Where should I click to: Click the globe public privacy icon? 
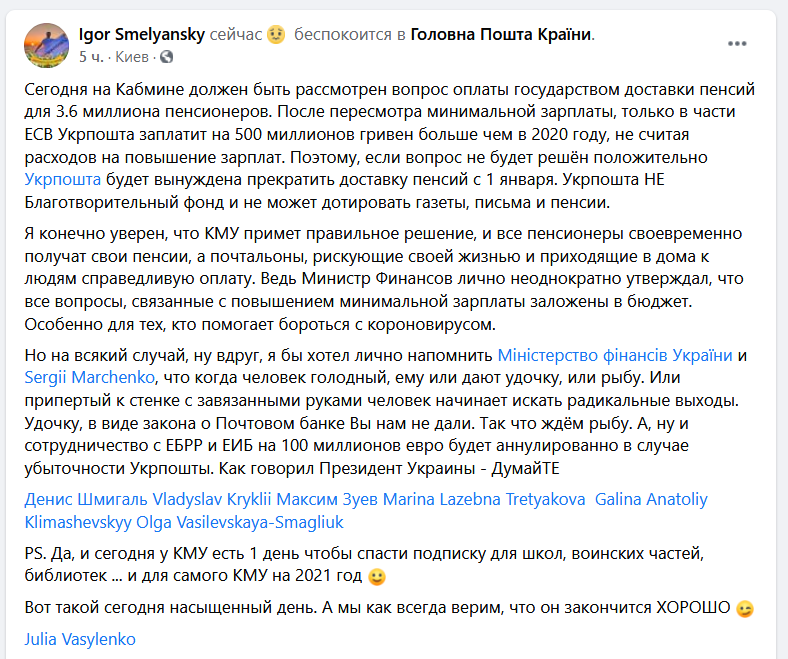166,57
